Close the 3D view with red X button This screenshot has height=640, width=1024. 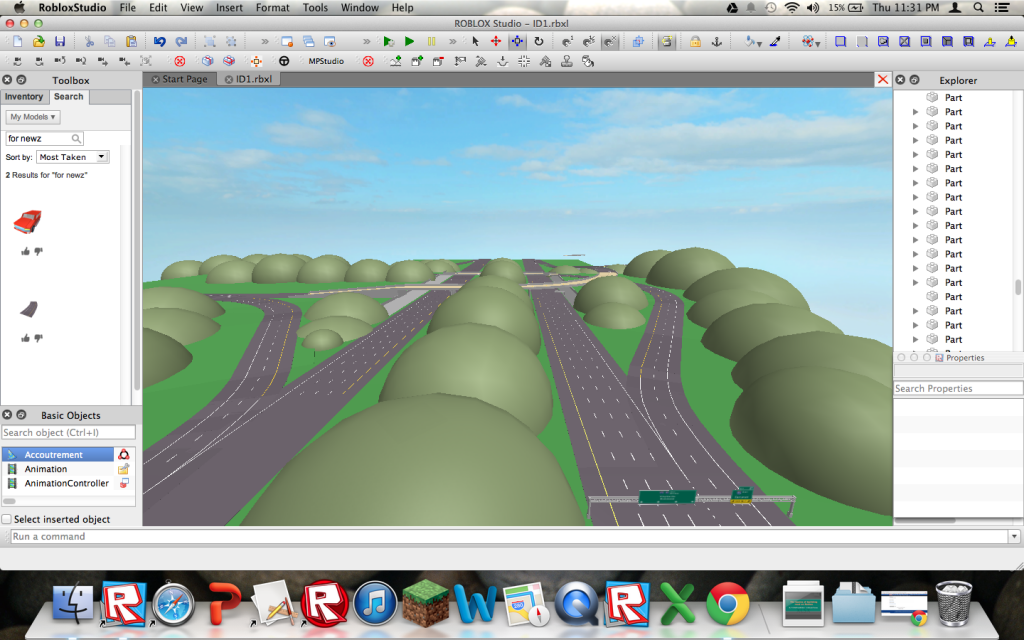click(x=883, y=79)
